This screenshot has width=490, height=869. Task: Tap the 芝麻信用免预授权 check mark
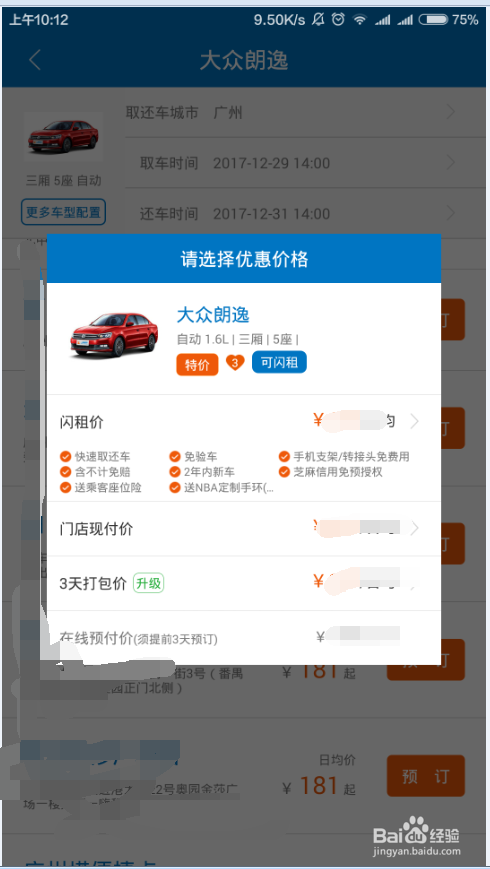click(x=284, y=472)
